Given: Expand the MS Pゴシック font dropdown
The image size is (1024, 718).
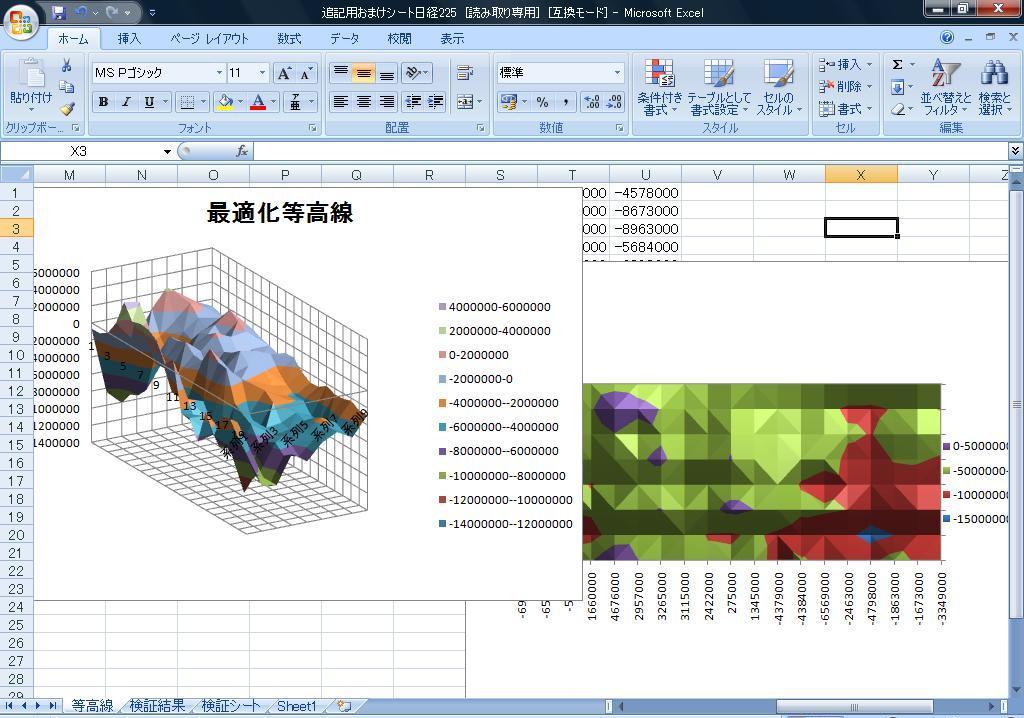Looking at the screenshot, I should pos(219,73).
